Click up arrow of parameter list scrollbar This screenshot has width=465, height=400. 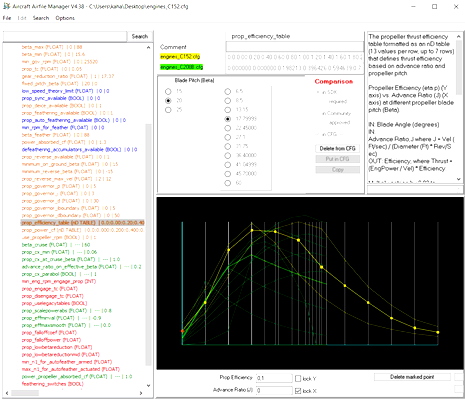click(x=148, y=48)
